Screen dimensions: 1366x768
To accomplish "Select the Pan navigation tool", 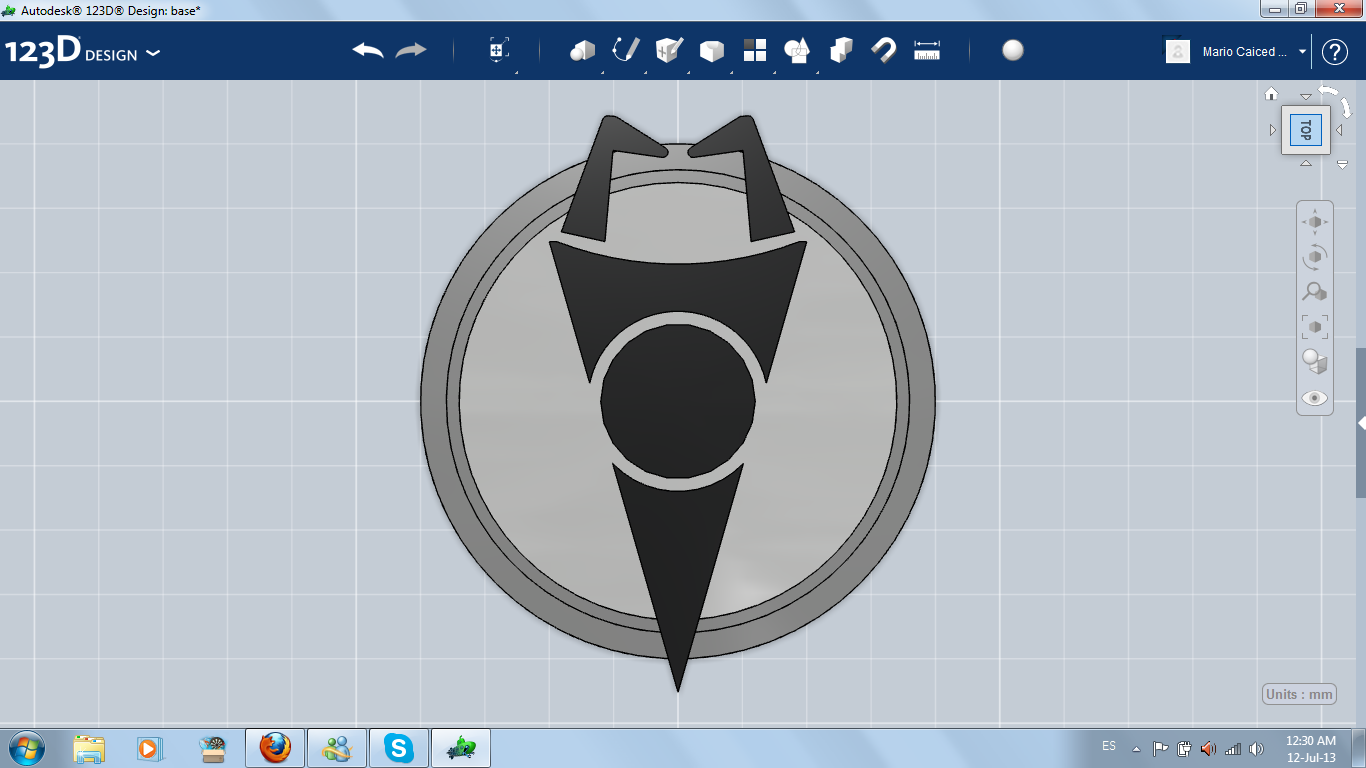I will (x=1315, y=222).
